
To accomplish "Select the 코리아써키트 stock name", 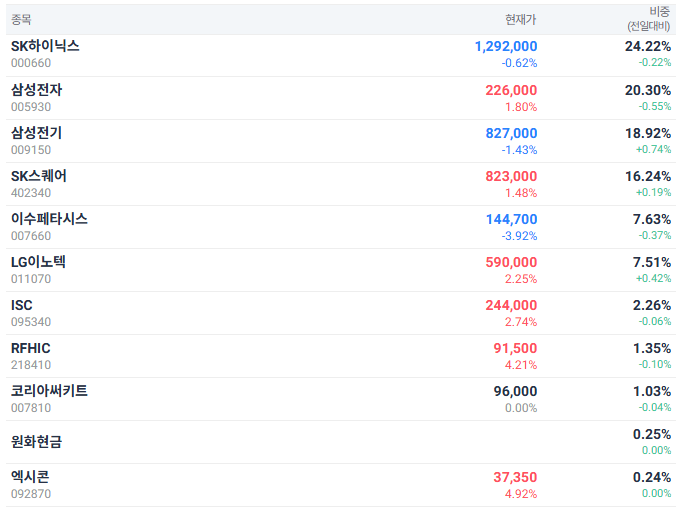I will 49,391.
